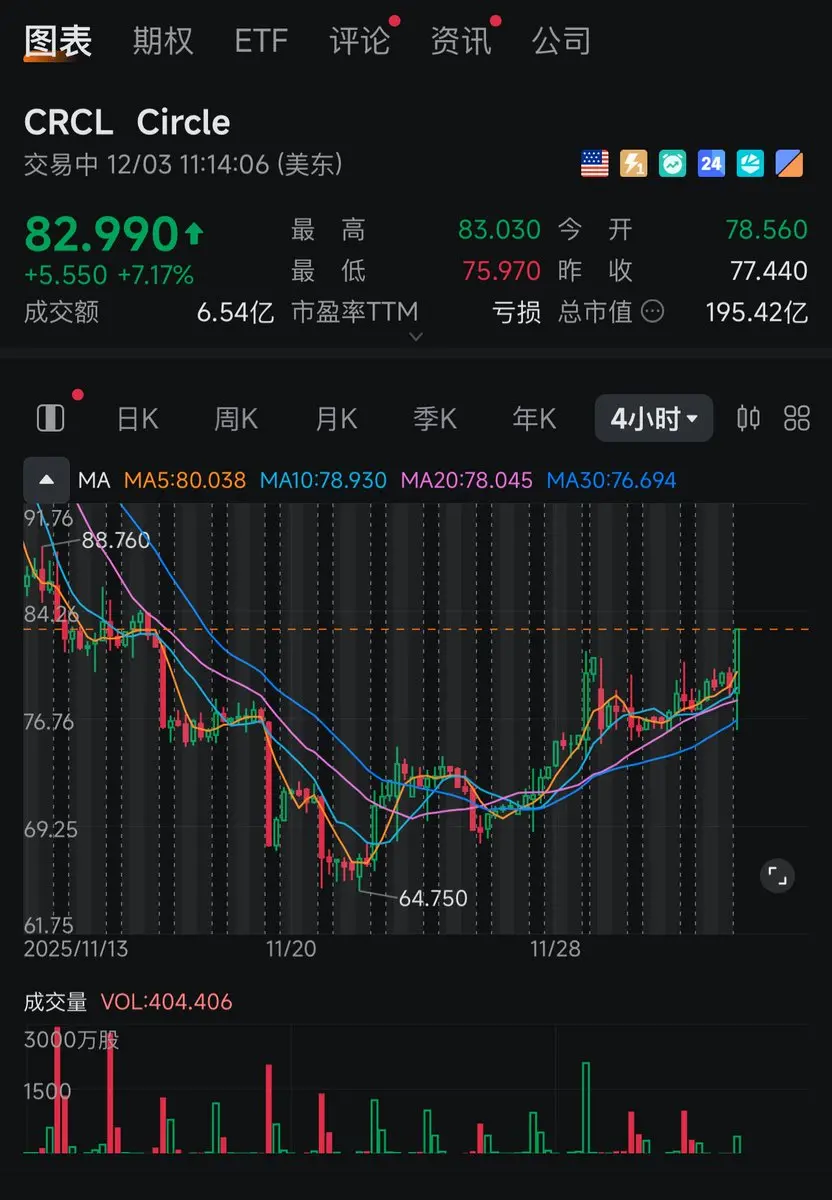This screenshot has height=1200, width=832.
Task: Open the 4小时 interval dropdown
Action: [x=654, y=418]
